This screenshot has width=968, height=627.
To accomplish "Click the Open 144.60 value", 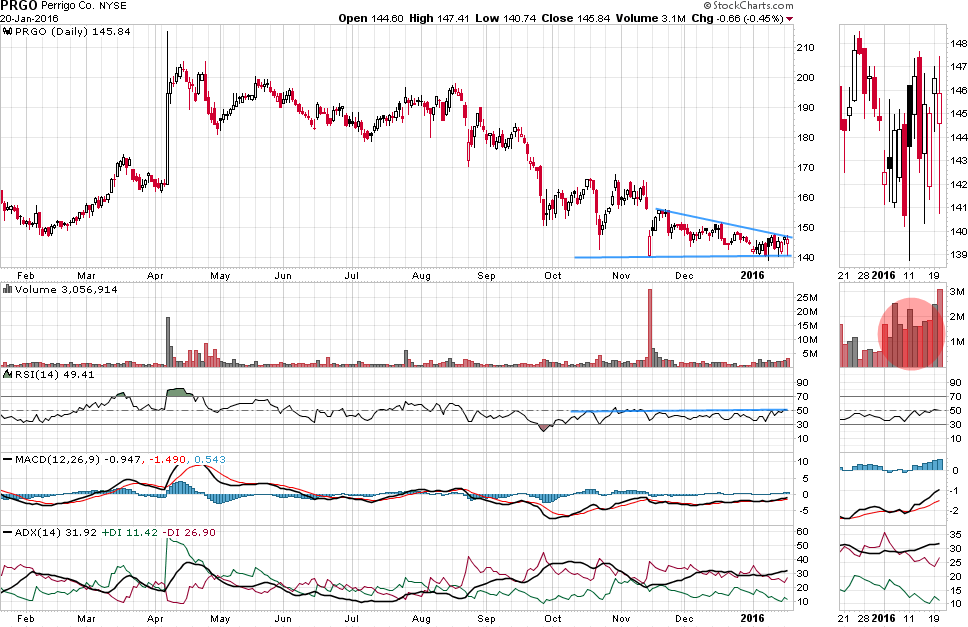I will click(371, 19).
